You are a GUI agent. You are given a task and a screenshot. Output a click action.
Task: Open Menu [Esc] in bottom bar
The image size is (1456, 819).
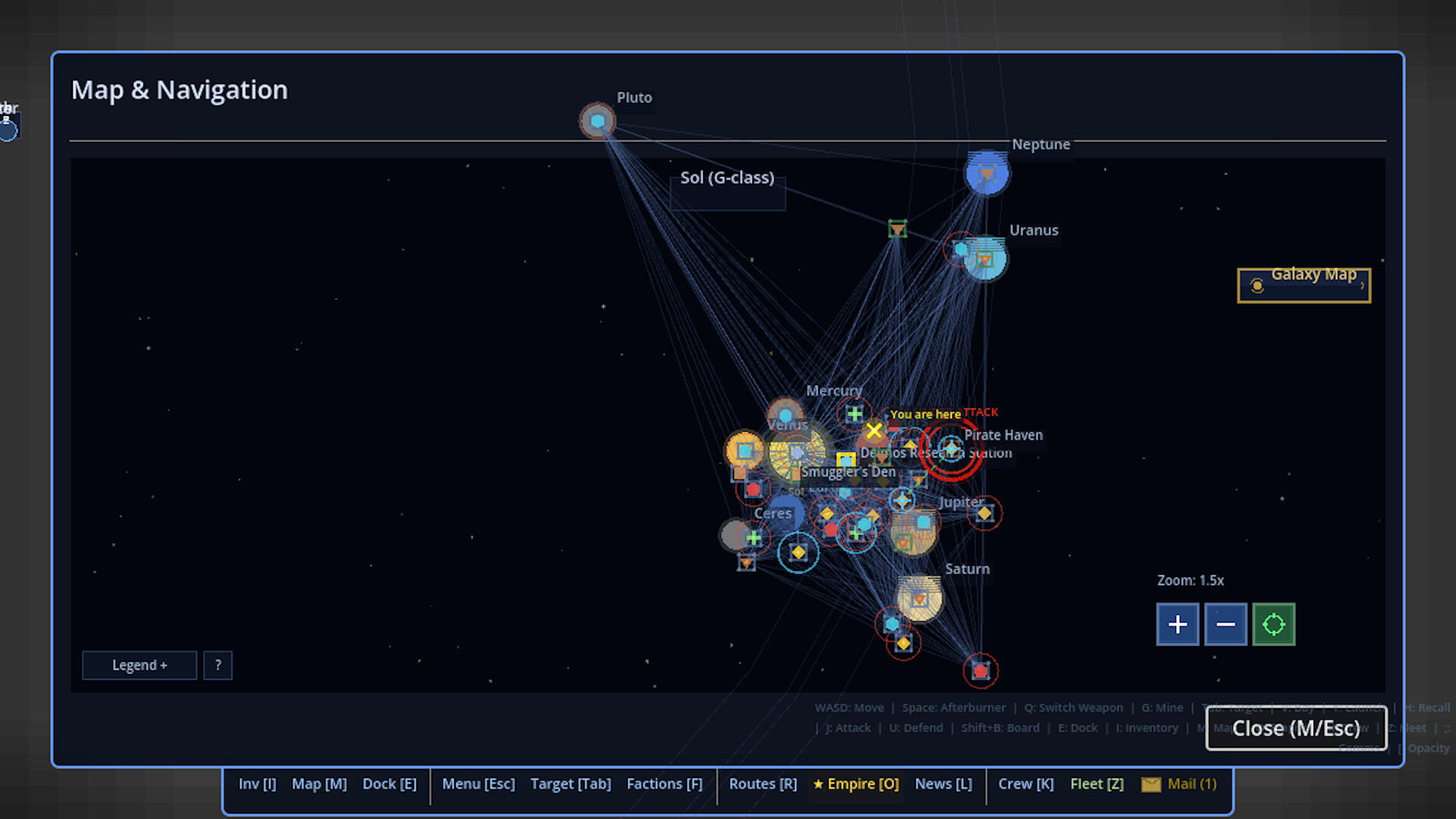point(479,784)
